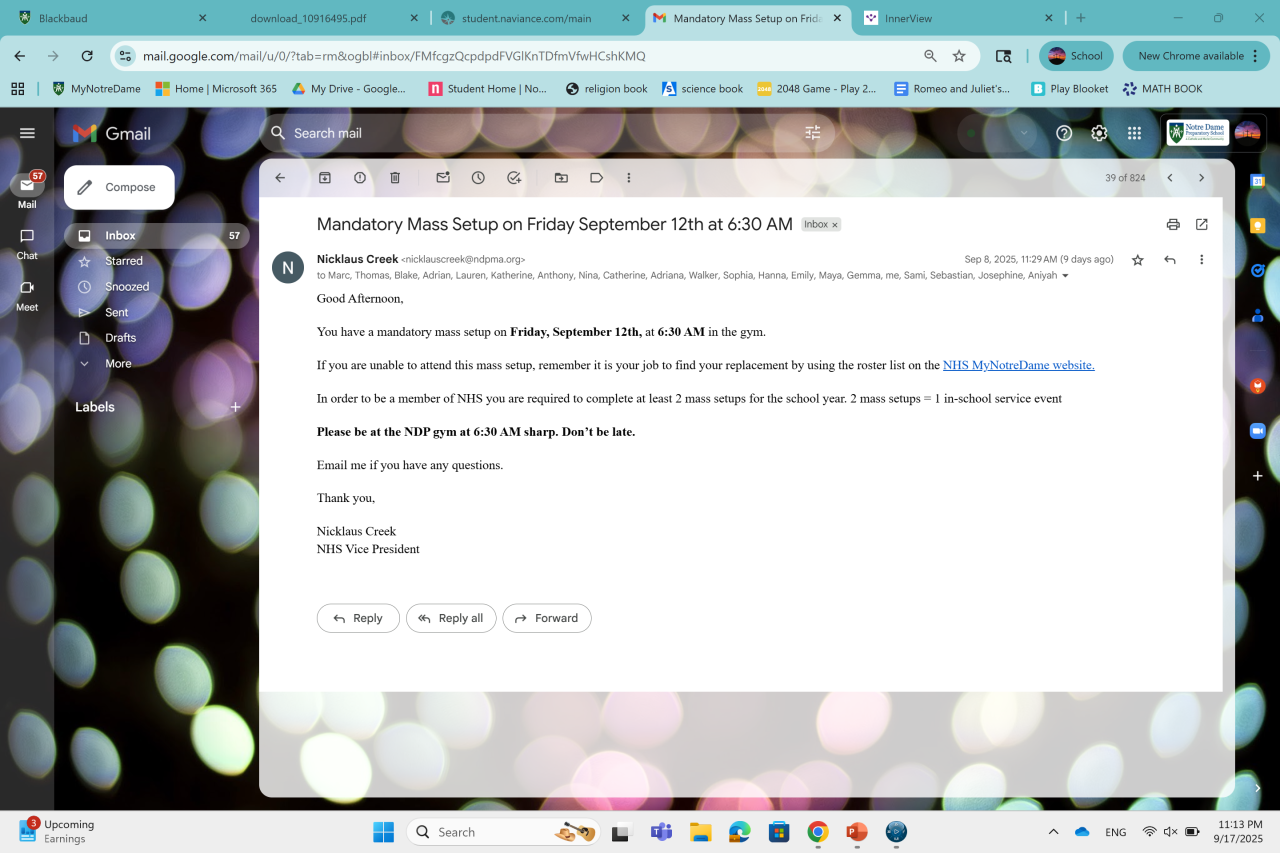Show the newer email arrow
Screen dimensions: 1280x853
click(x=1170, y=177)
